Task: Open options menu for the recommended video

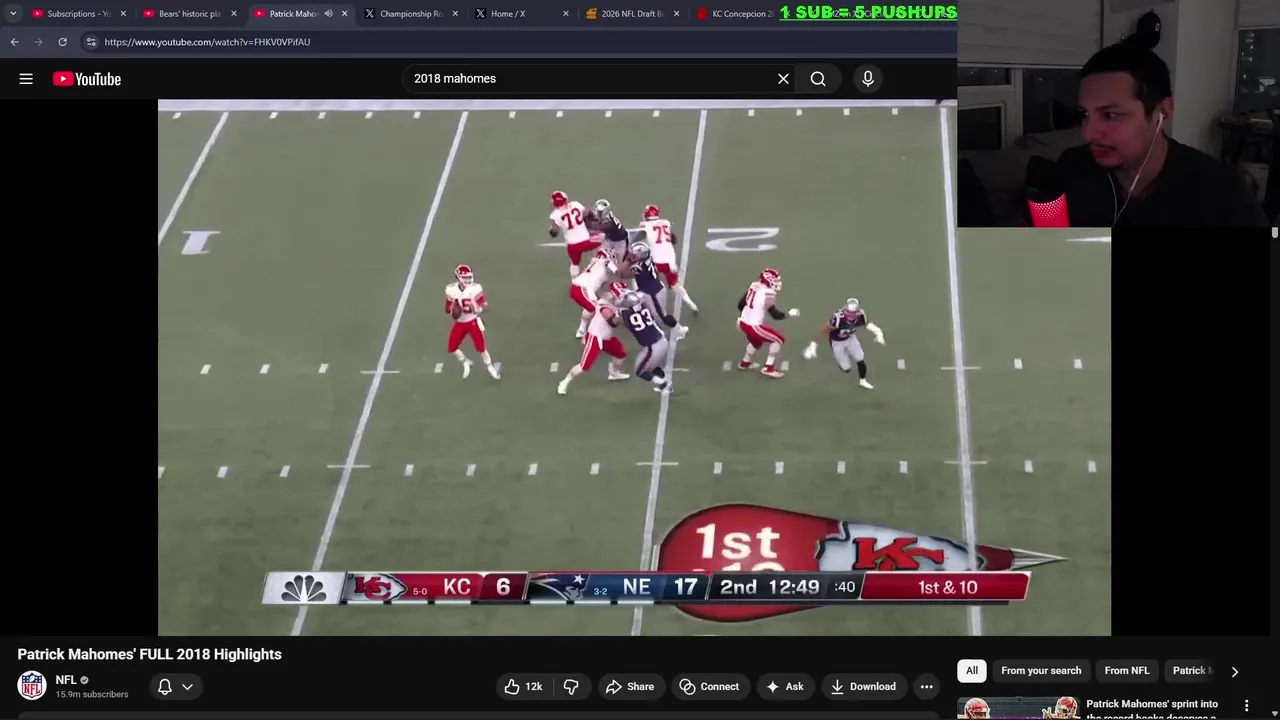Action: 1246,706
